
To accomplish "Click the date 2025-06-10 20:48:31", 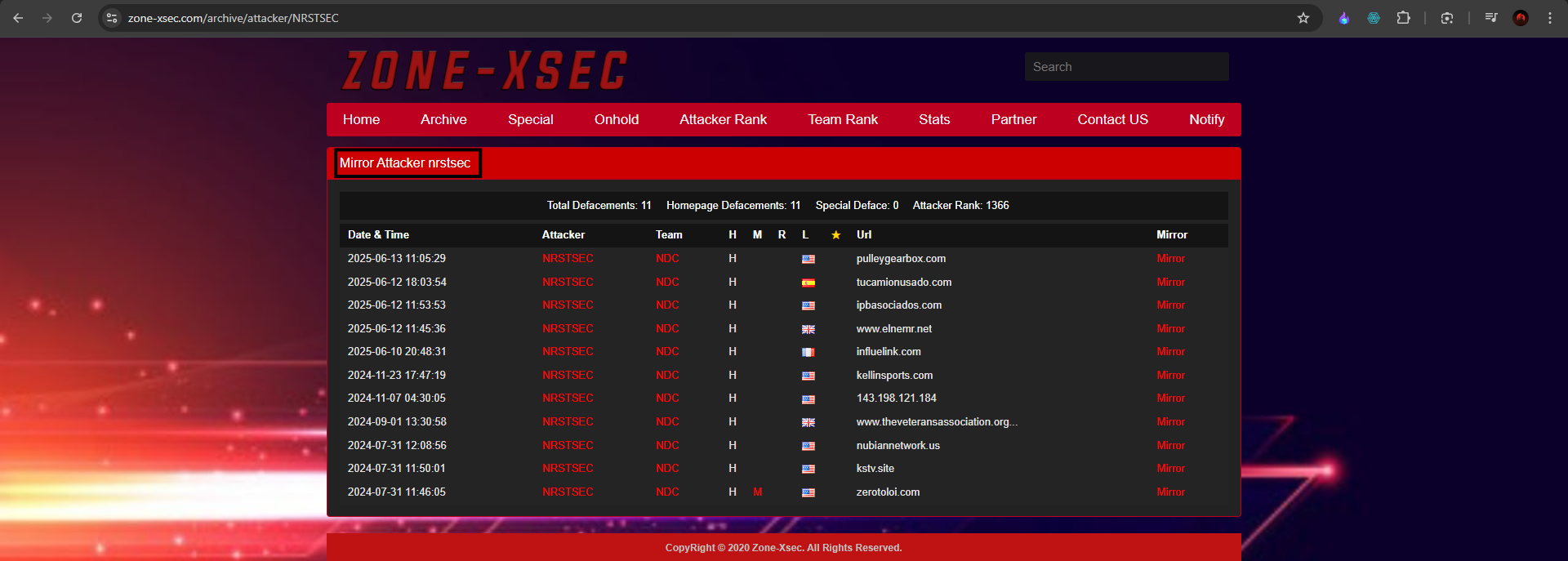I will [397, 351].
